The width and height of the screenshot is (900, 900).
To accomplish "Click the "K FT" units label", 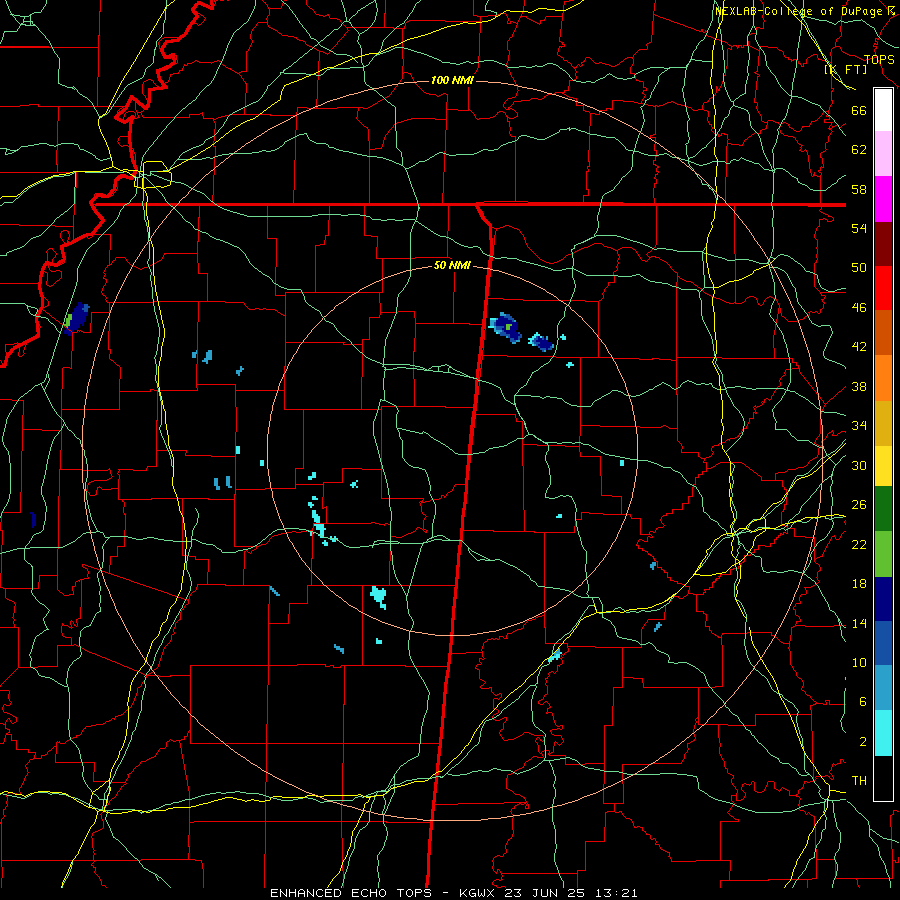I will (845, 69).
